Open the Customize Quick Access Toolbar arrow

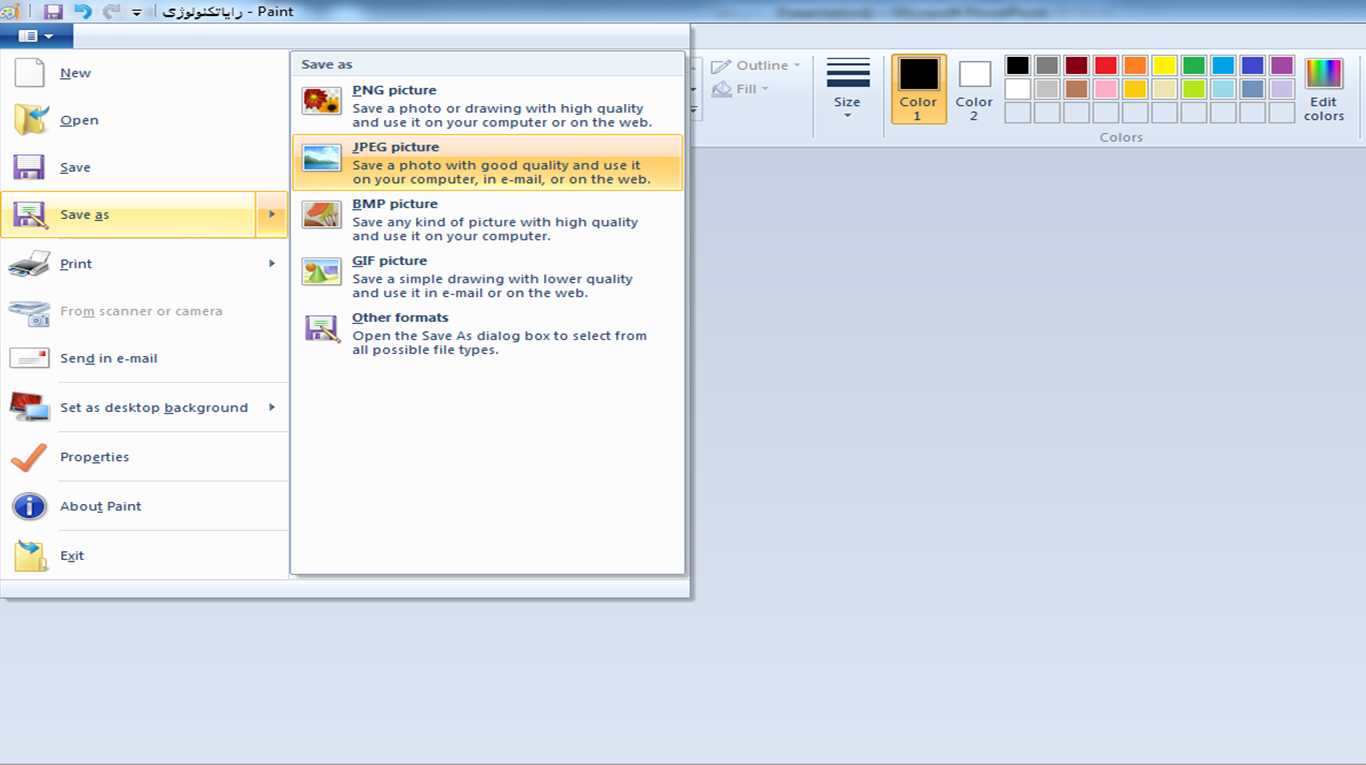[x=137, y=13]
